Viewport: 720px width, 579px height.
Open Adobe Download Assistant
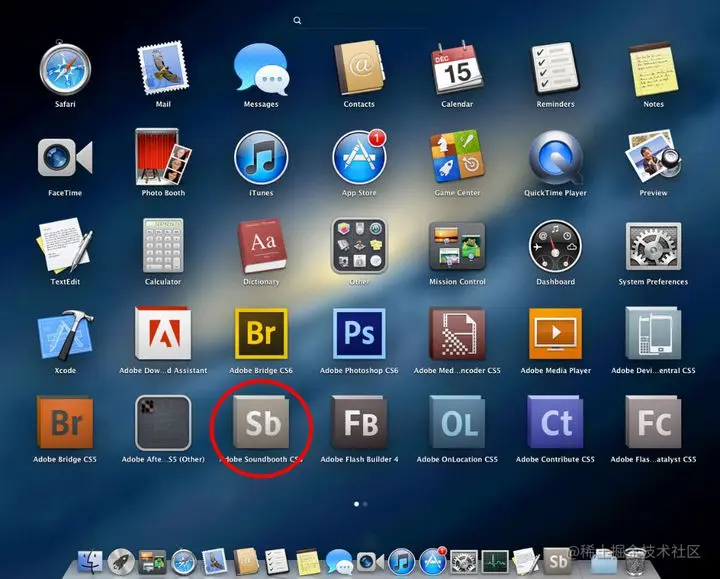[x=163, y=333]
